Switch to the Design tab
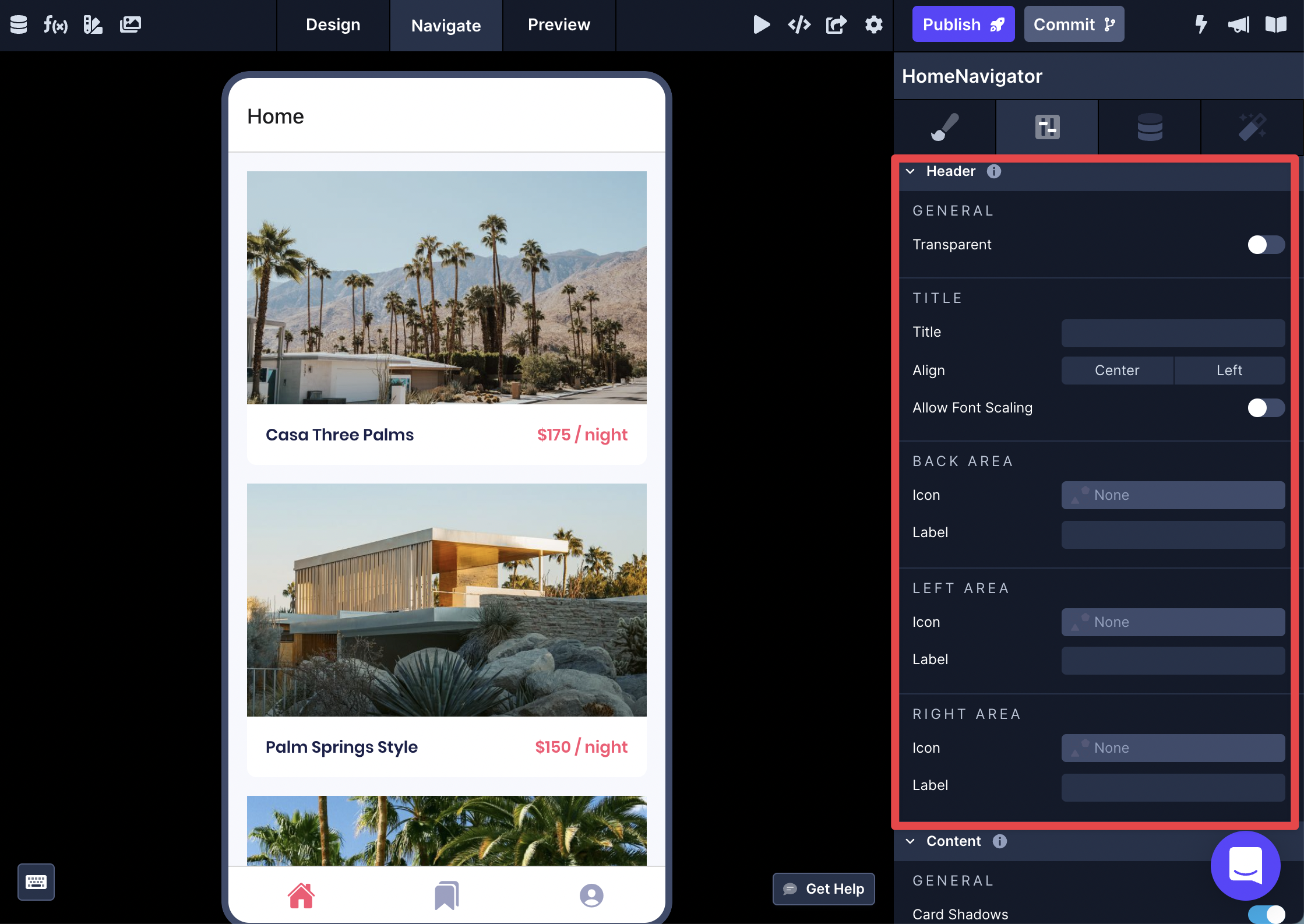The image size is (1304, 924). point(333,25)
